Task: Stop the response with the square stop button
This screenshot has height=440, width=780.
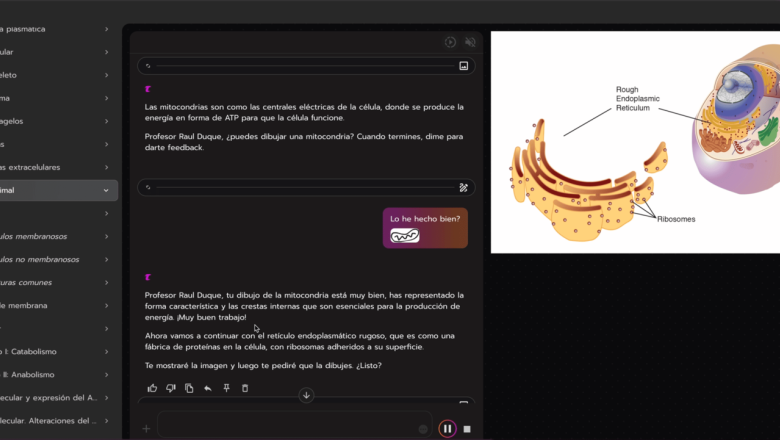Action: pos(467,429)
